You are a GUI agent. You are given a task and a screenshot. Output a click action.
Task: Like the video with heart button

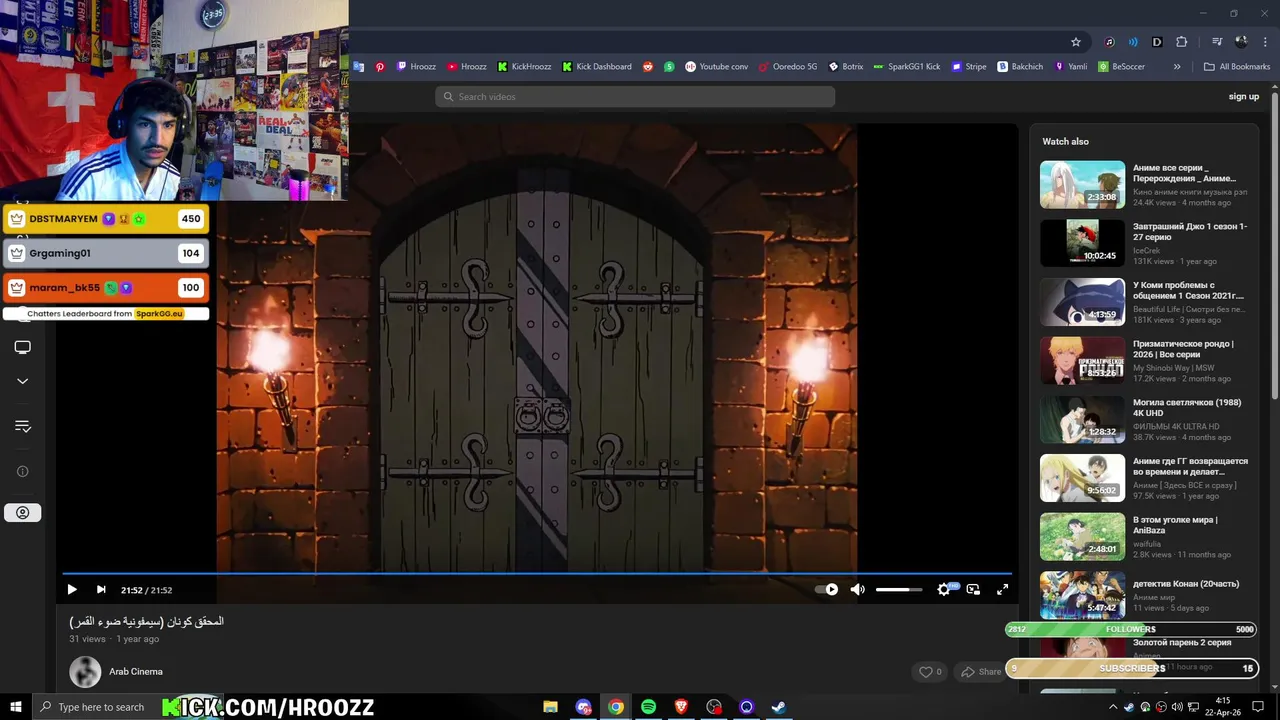[x=931, y=672]
